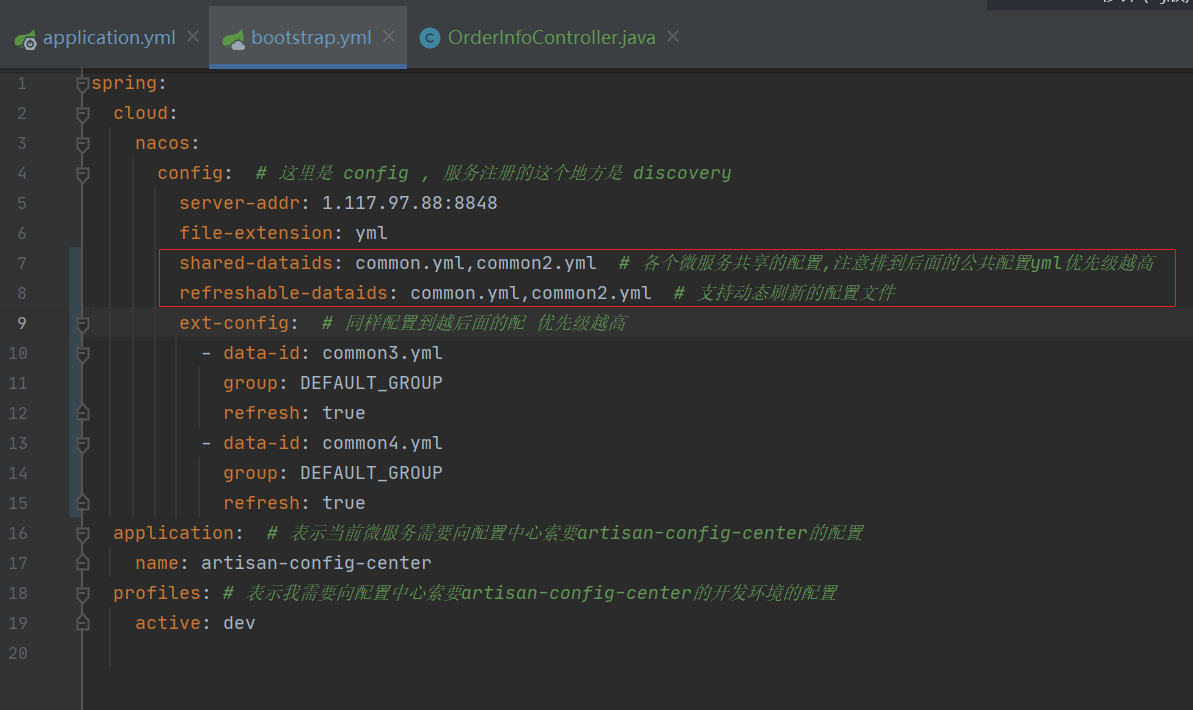Click the Spring icon on application.yml tab
Viewport: 1193px width, 710px height.
[25, 40]
